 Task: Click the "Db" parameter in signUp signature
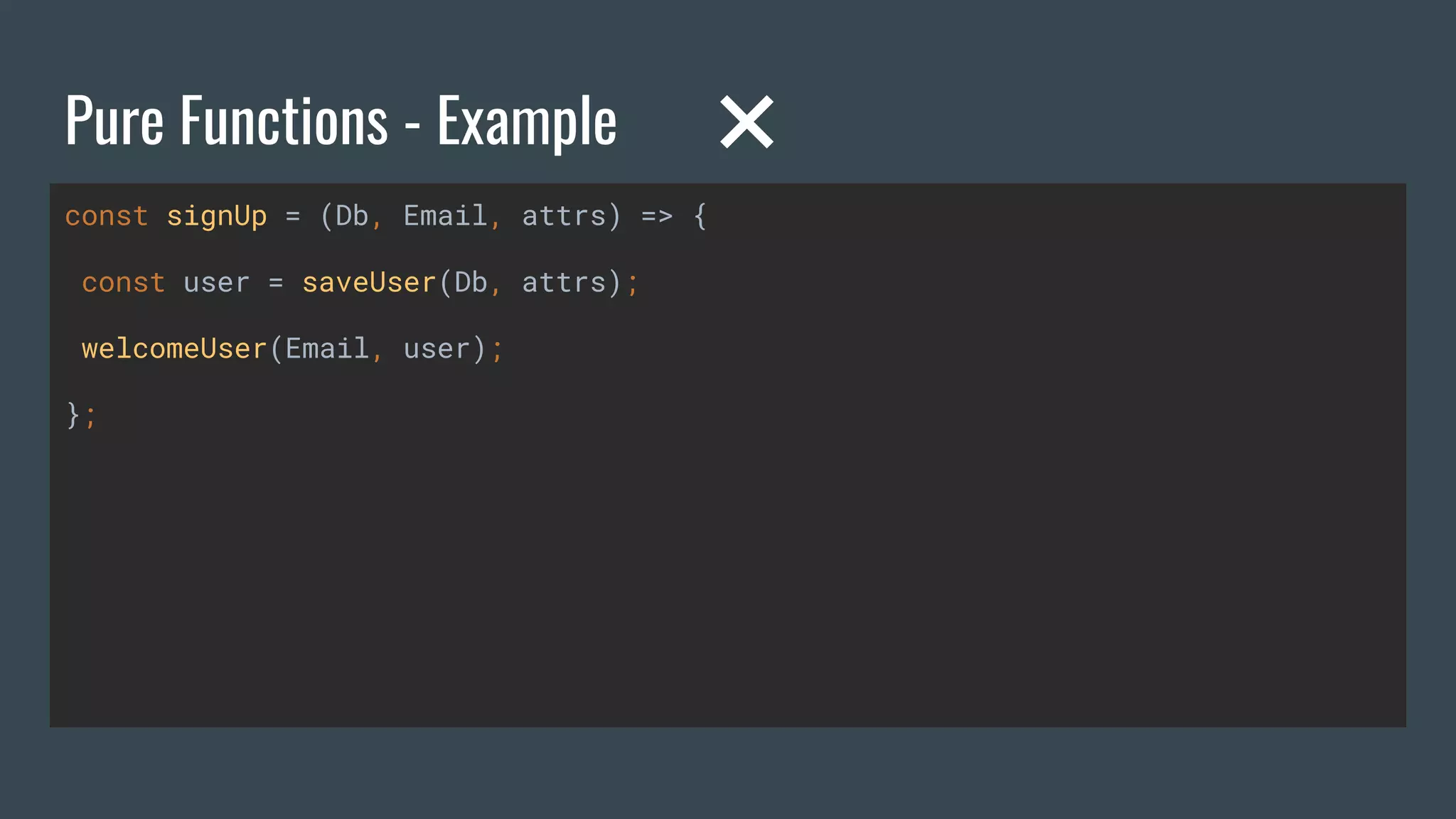coord(352,216)
